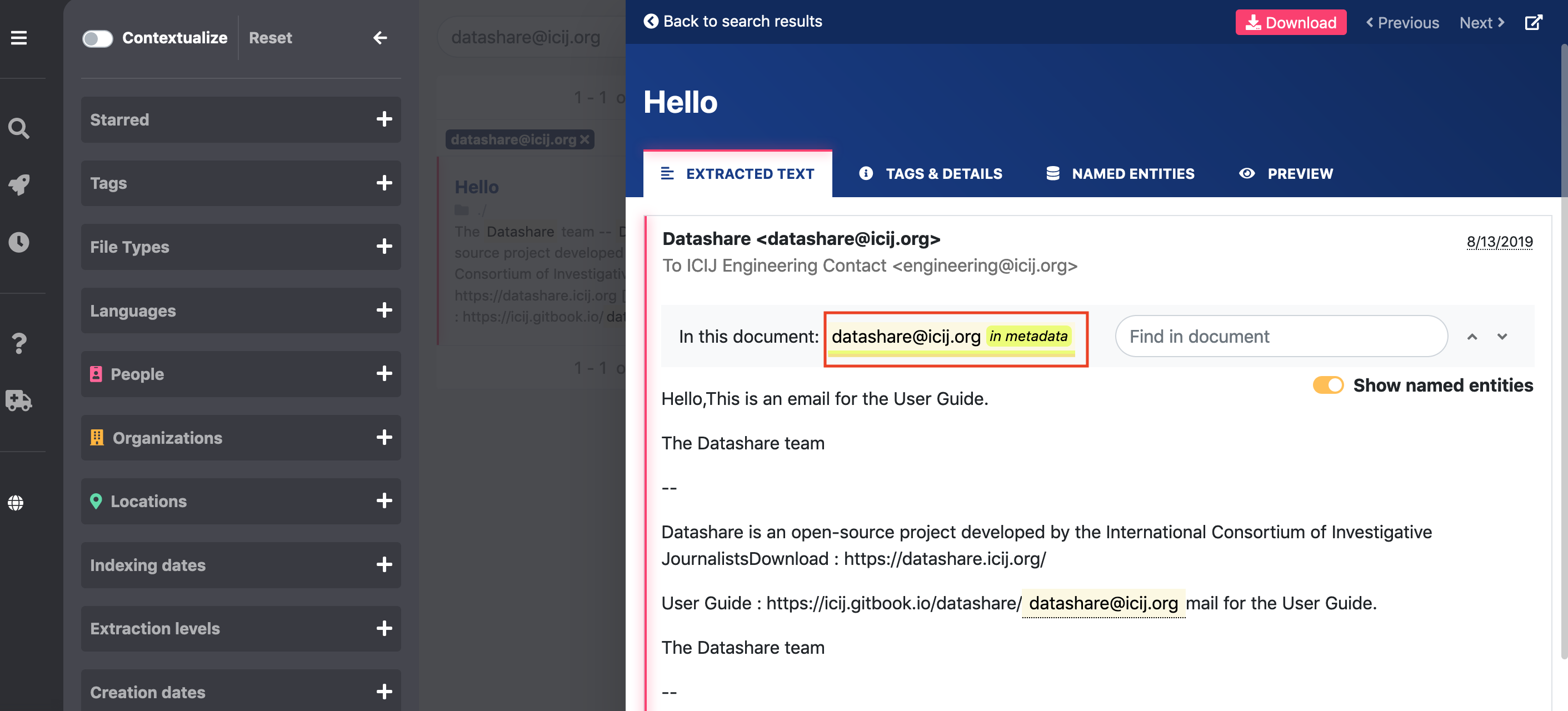
Task: Click the folder icon under Hello result
Action: [462, 210]
